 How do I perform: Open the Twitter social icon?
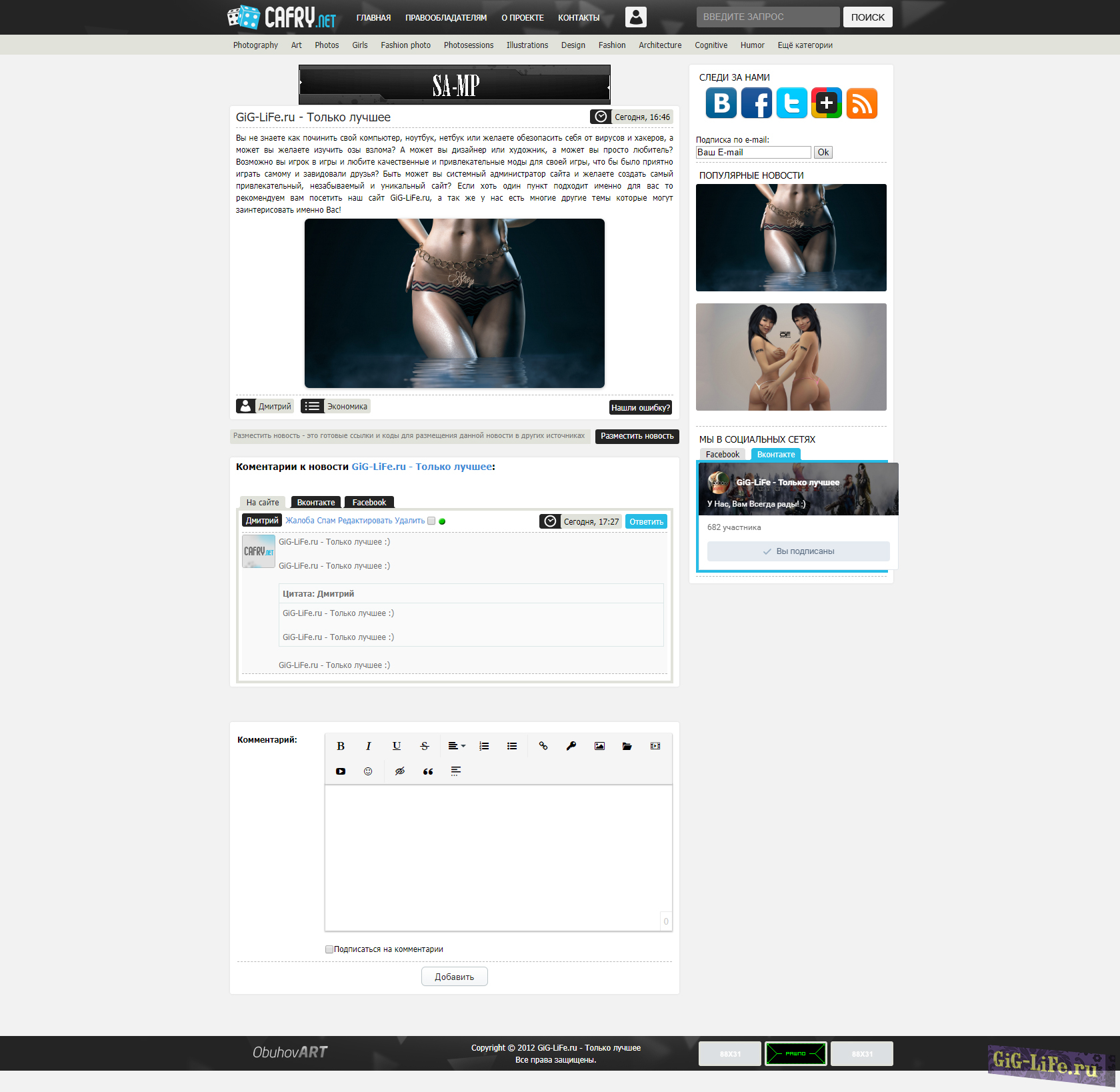click(x=791, y=103)
